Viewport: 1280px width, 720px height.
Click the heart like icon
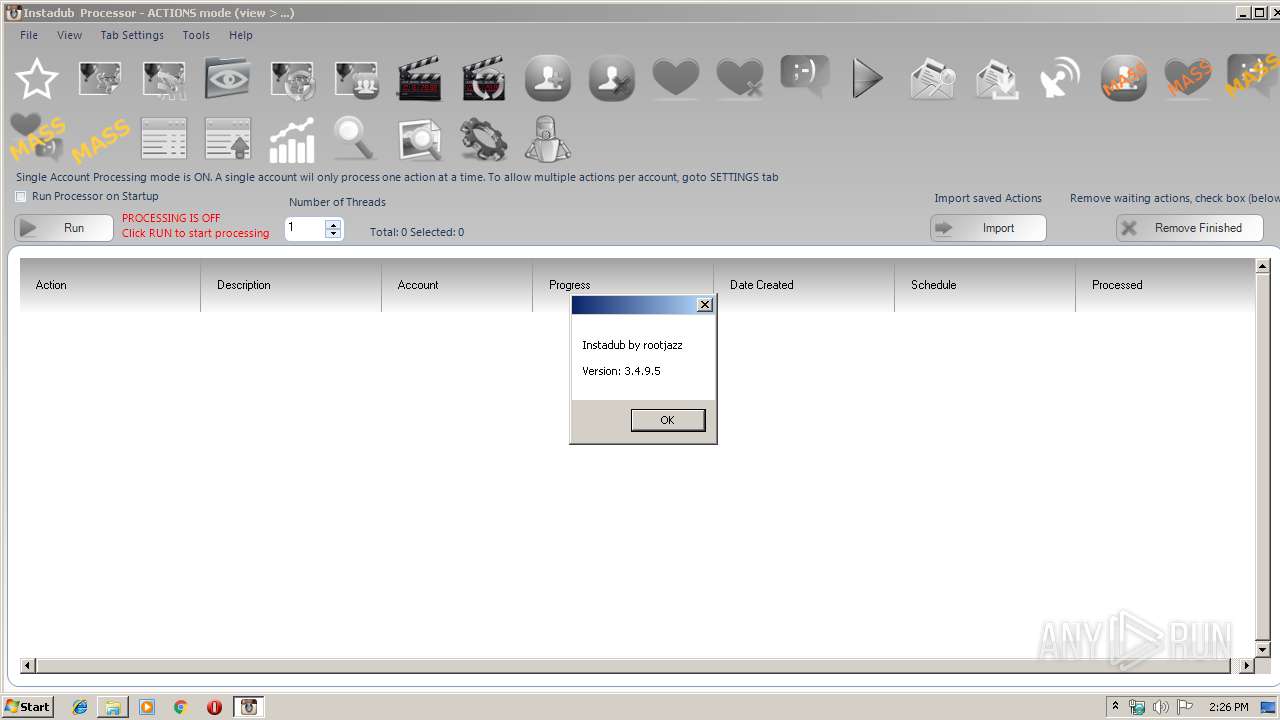click(676, 78)
